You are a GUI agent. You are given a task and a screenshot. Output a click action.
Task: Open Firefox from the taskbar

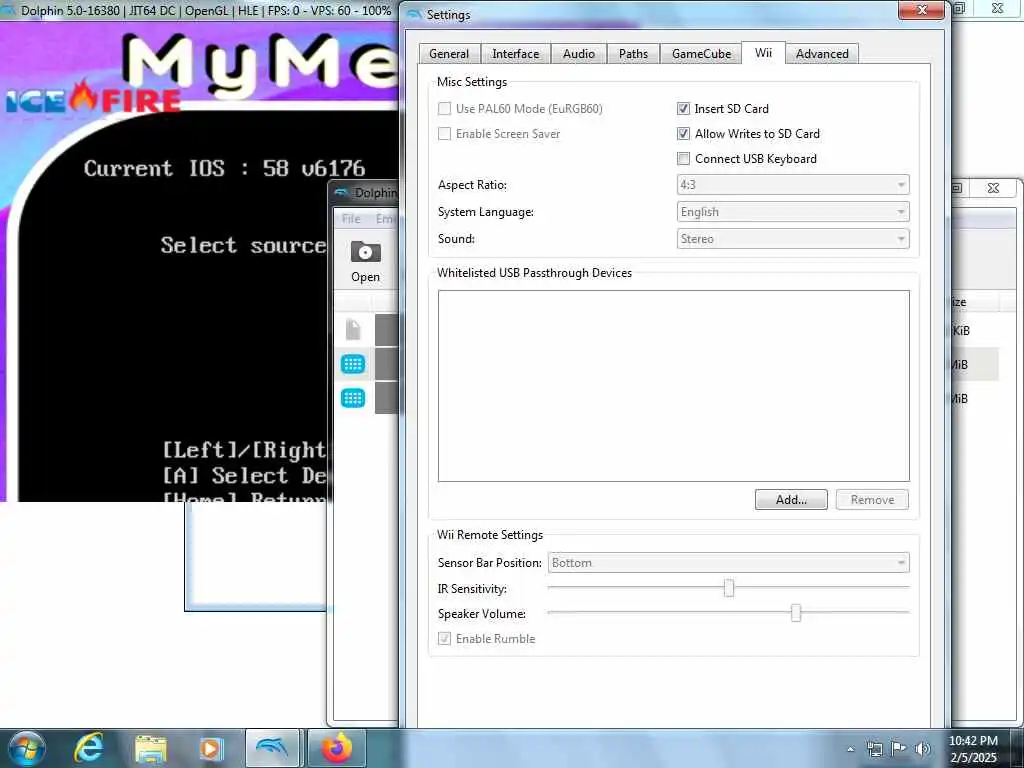(336, 748)
